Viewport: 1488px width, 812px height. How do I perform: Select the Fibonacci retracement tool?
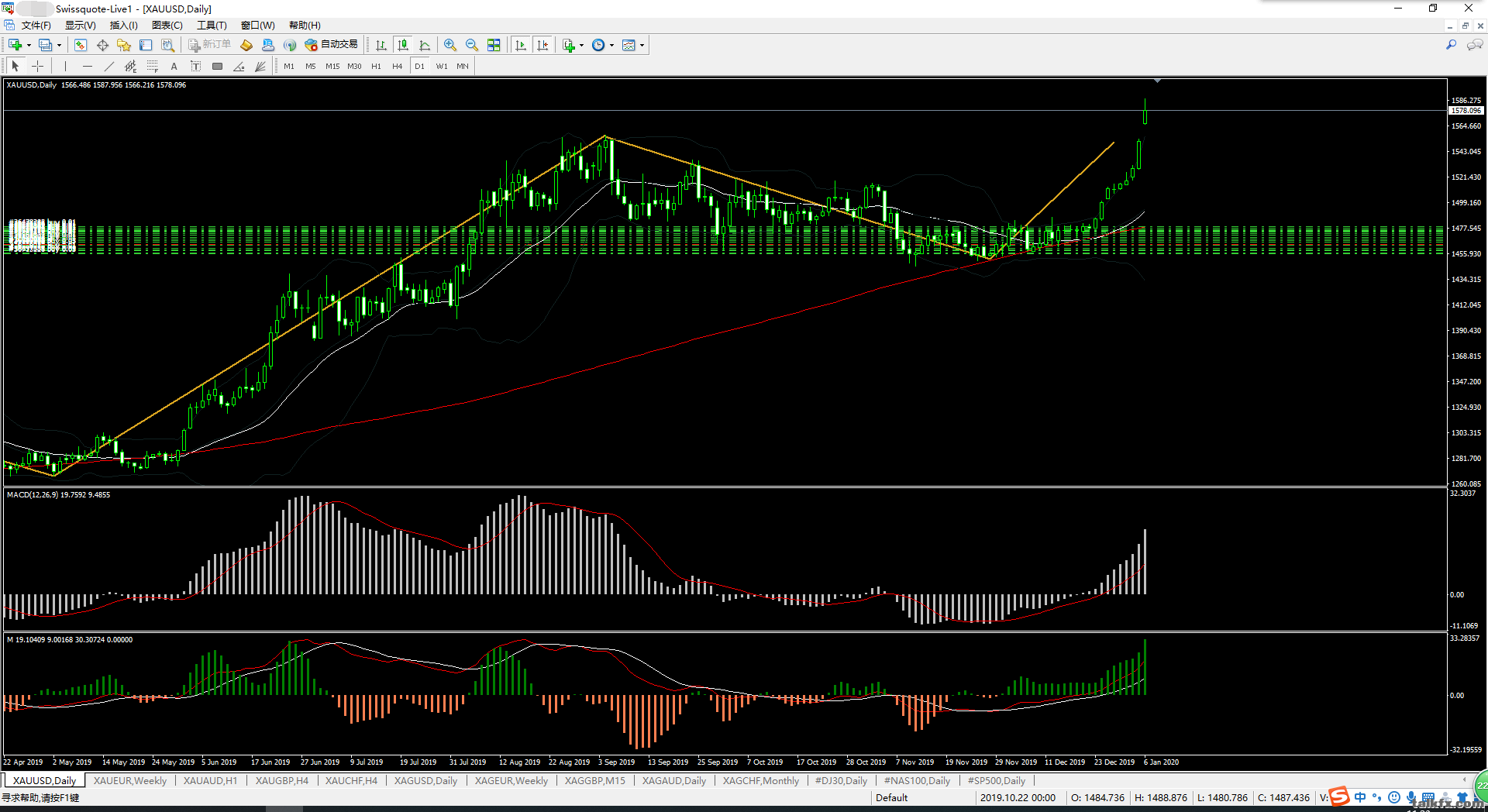click(153, 66)
